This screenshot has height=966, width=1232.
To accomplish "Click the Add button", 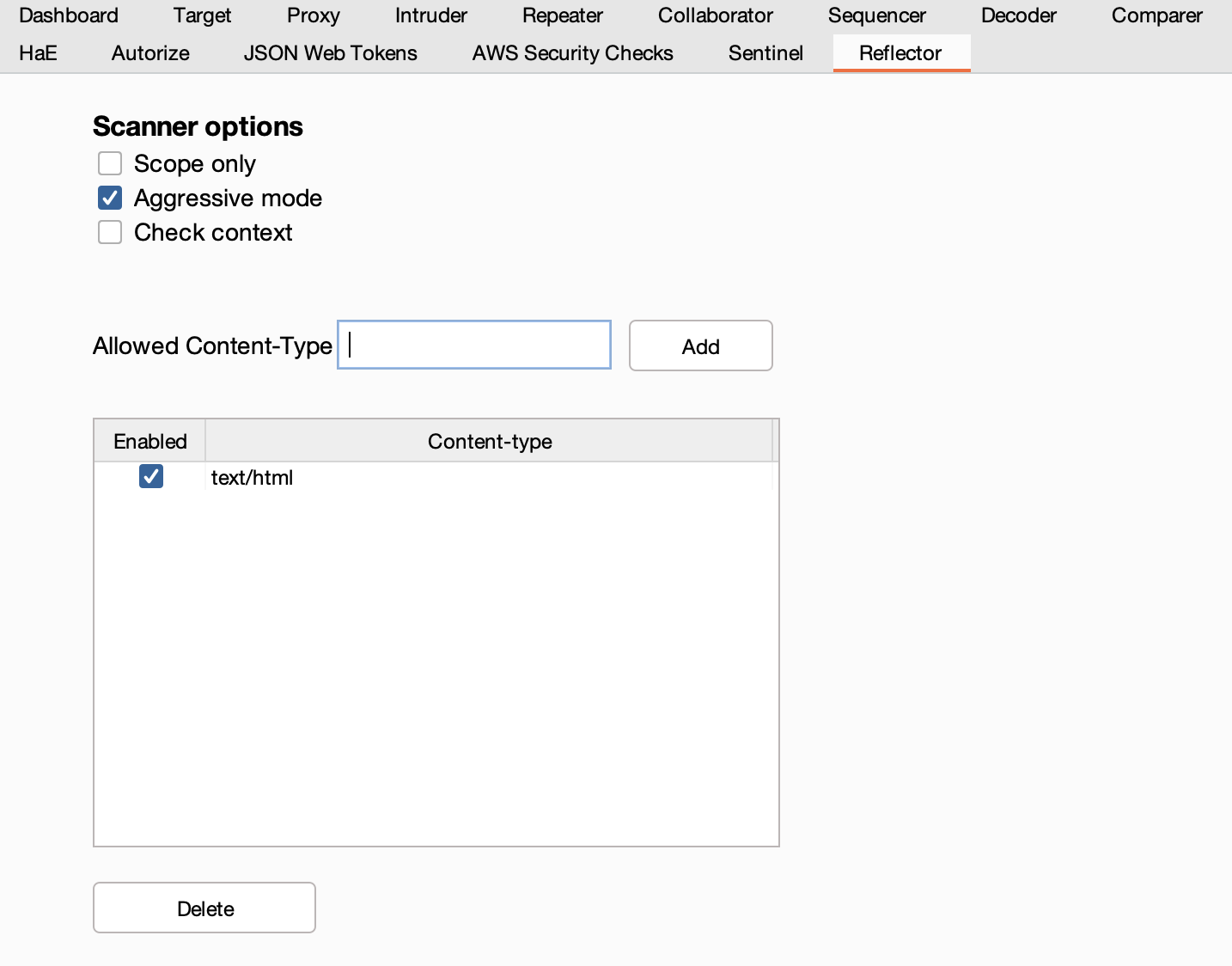I will [x=700, y=346].
